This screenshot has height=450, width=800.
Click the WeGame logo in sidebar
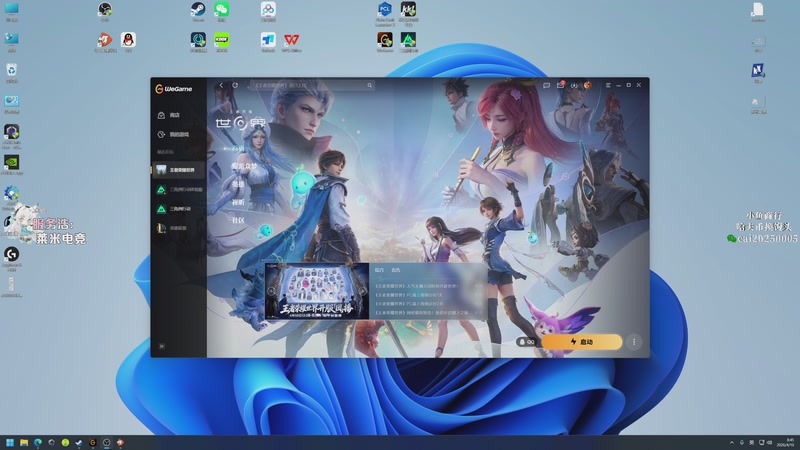[173, 89]
